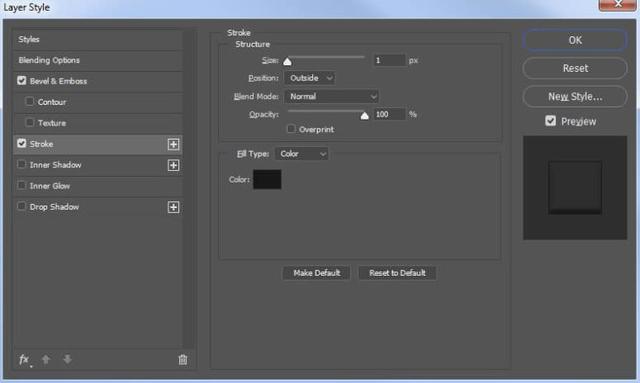Add another Stroke effect with plus icon
Viewport: 640px width, 383px height.
tap(173, 144)
